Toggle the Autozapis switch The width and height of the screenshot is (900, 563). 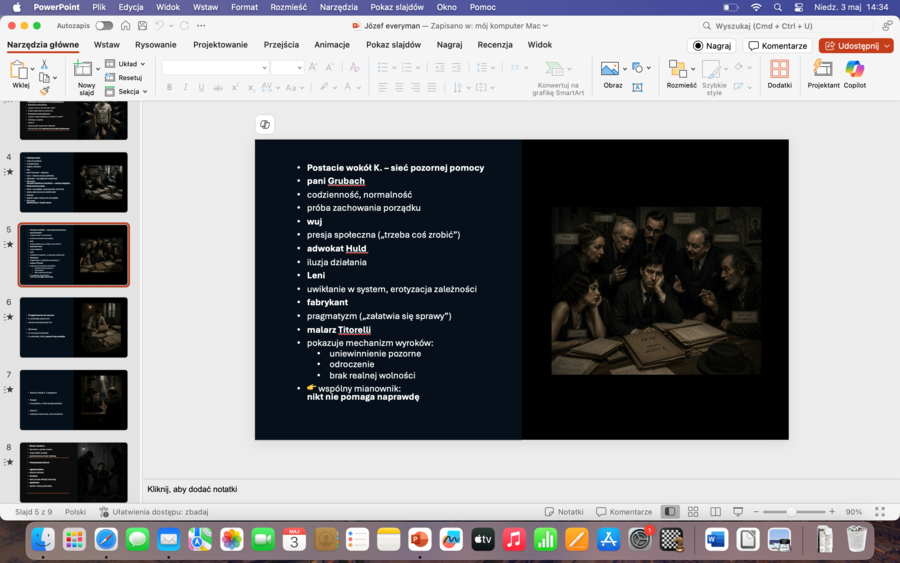point(104,26)
